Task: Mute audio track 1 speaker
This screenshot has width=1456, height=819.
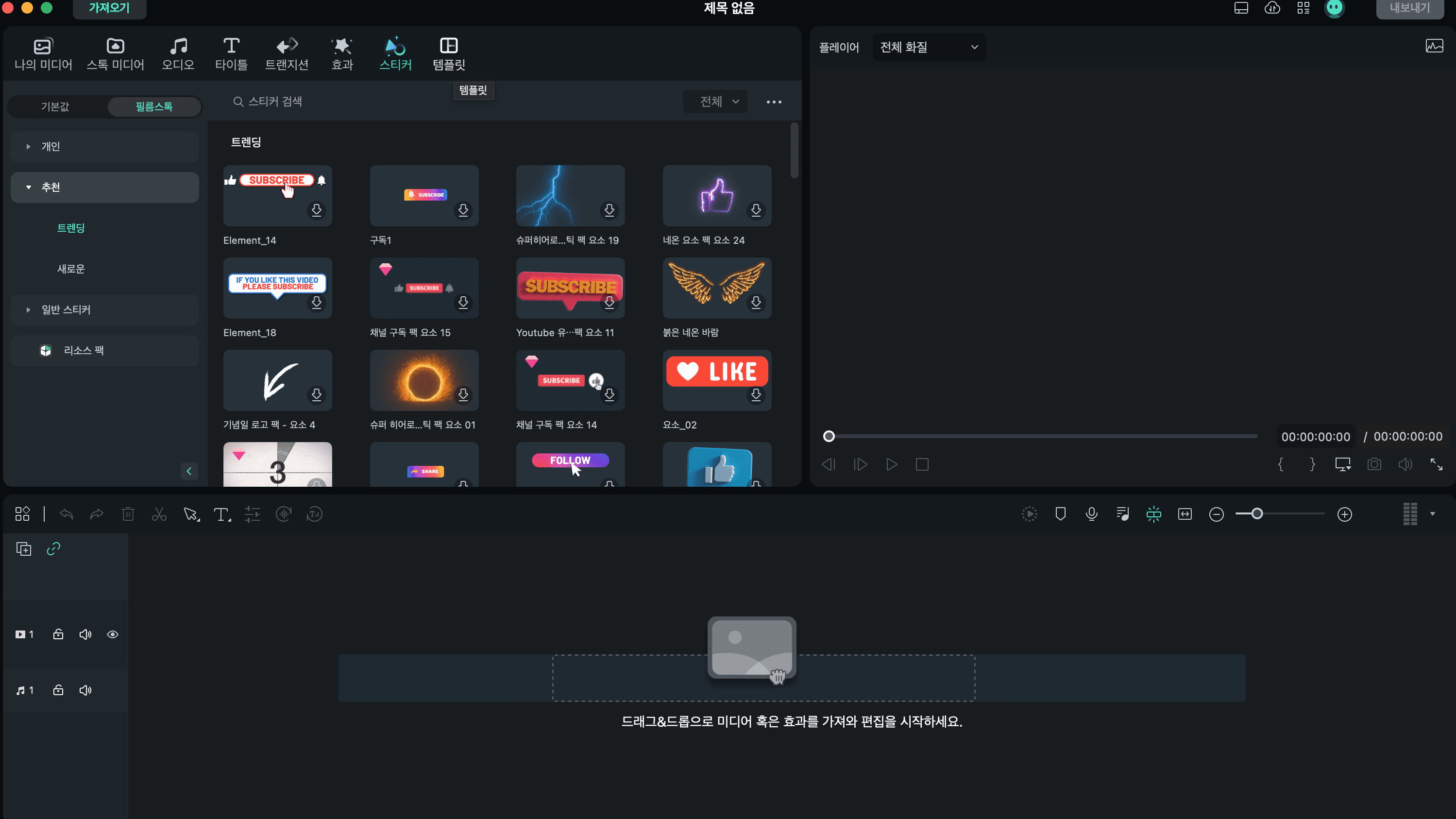Action: click(85, 690)
